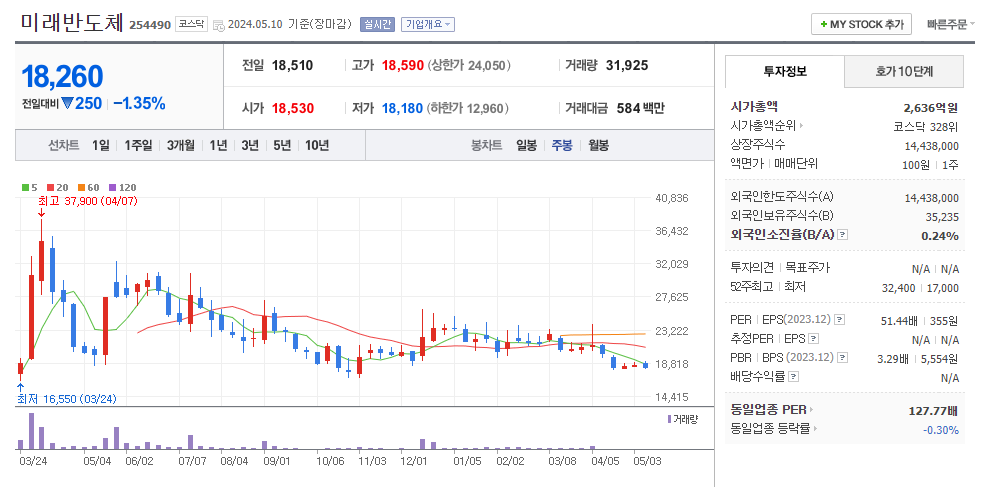Click the tallest volume bar near 03/24
The image size is (989, 487).
[31, 431]
